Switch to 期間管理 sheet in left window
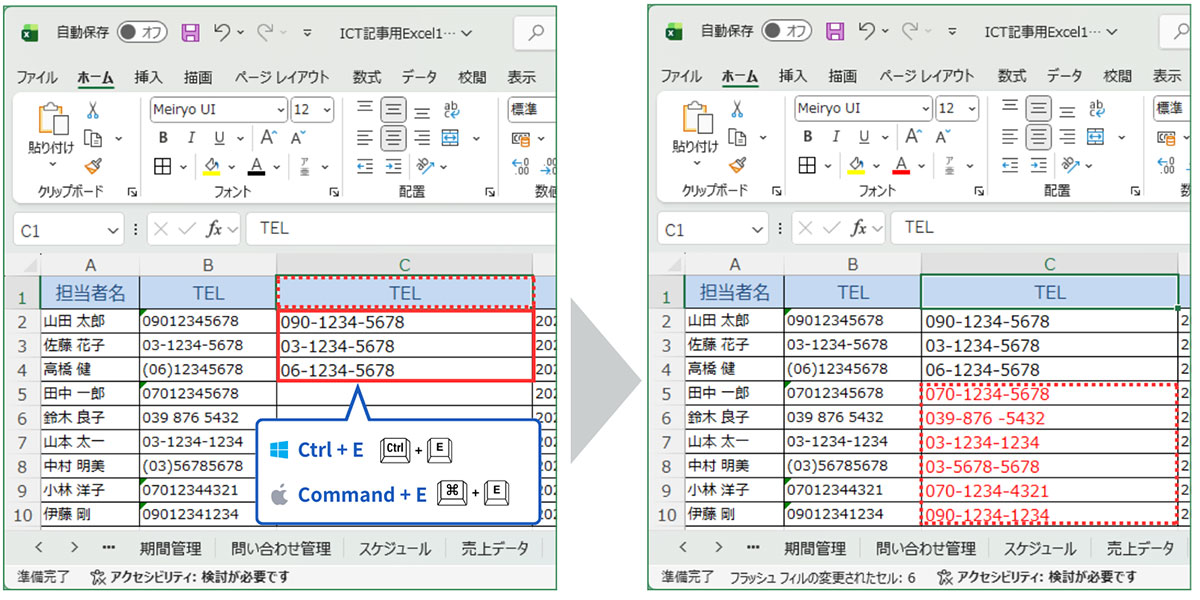 [x=169, y=548]
